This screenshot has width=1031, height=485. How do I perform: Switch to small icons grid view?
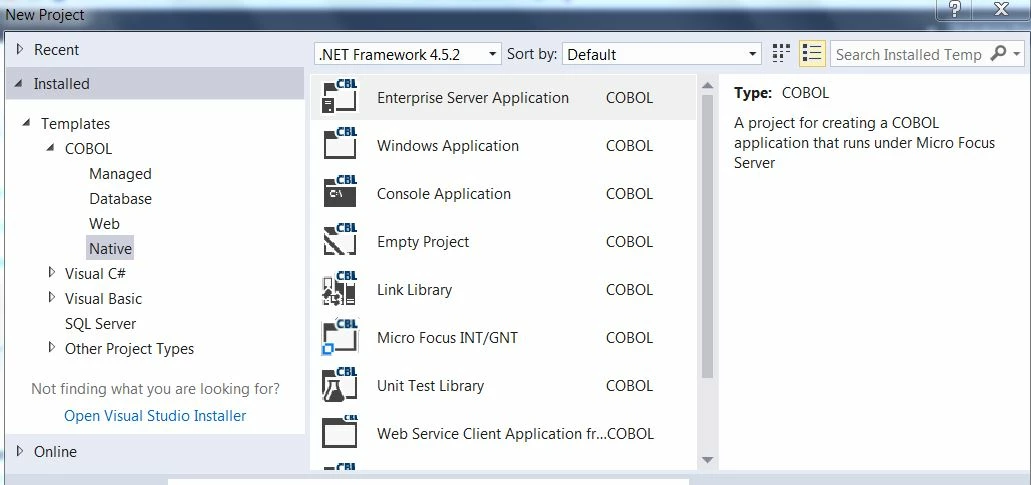click(780, 53)
